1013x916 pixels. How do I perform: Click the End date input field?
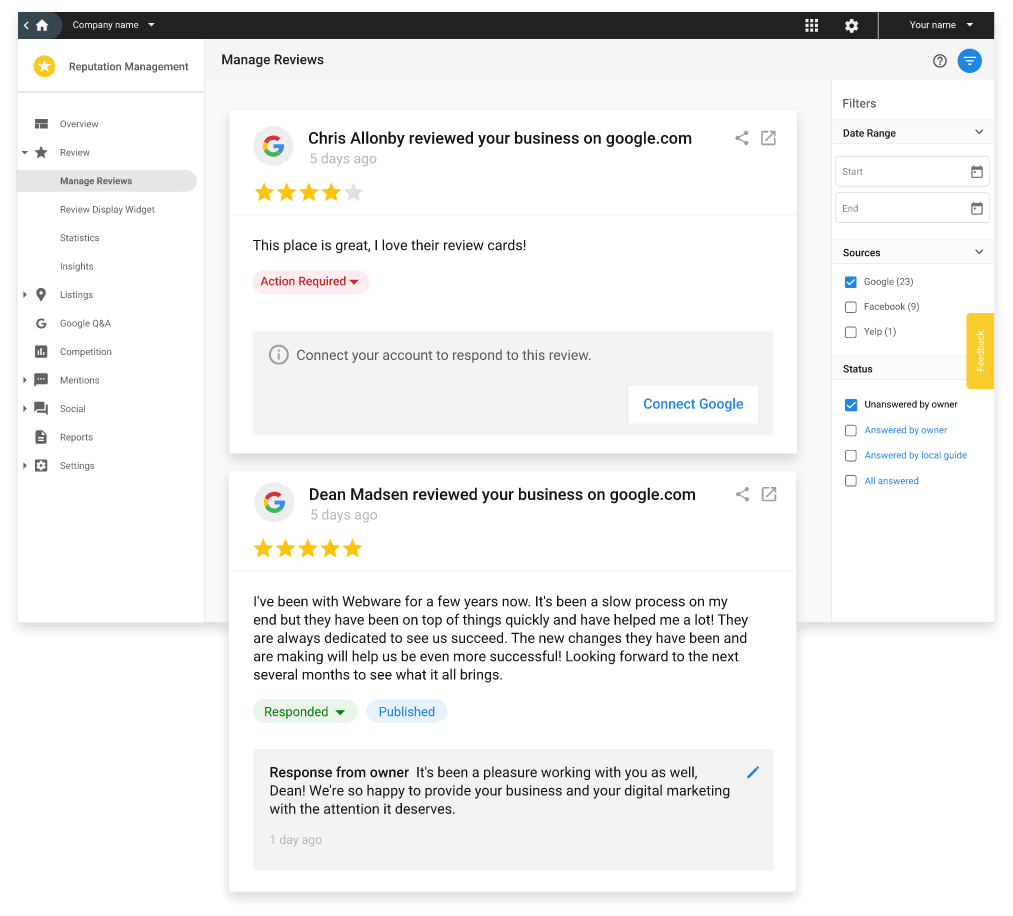click(x=900, y=209)
